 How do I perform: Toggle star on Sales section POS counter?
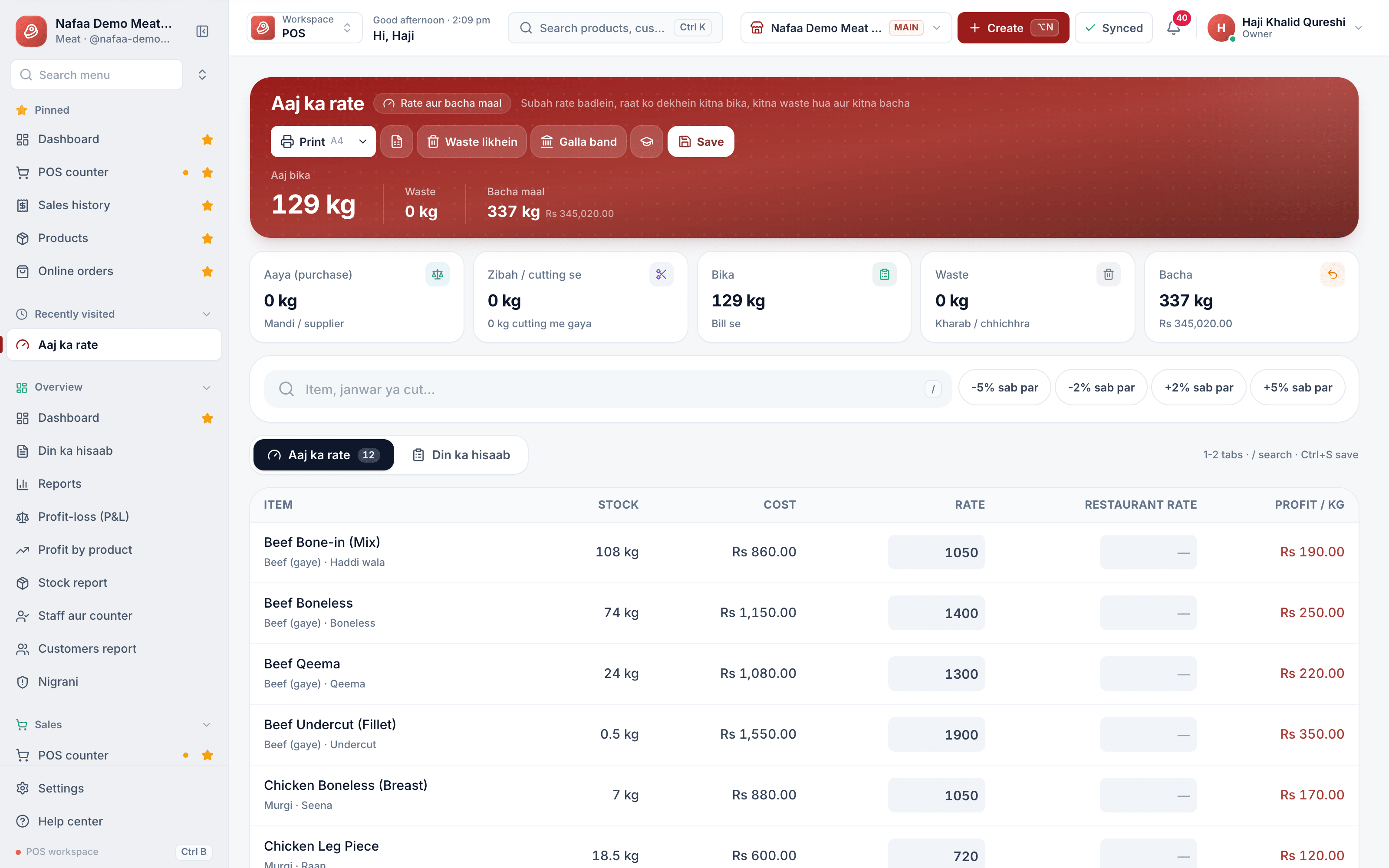pyautogui.click(x=207, y=755)
